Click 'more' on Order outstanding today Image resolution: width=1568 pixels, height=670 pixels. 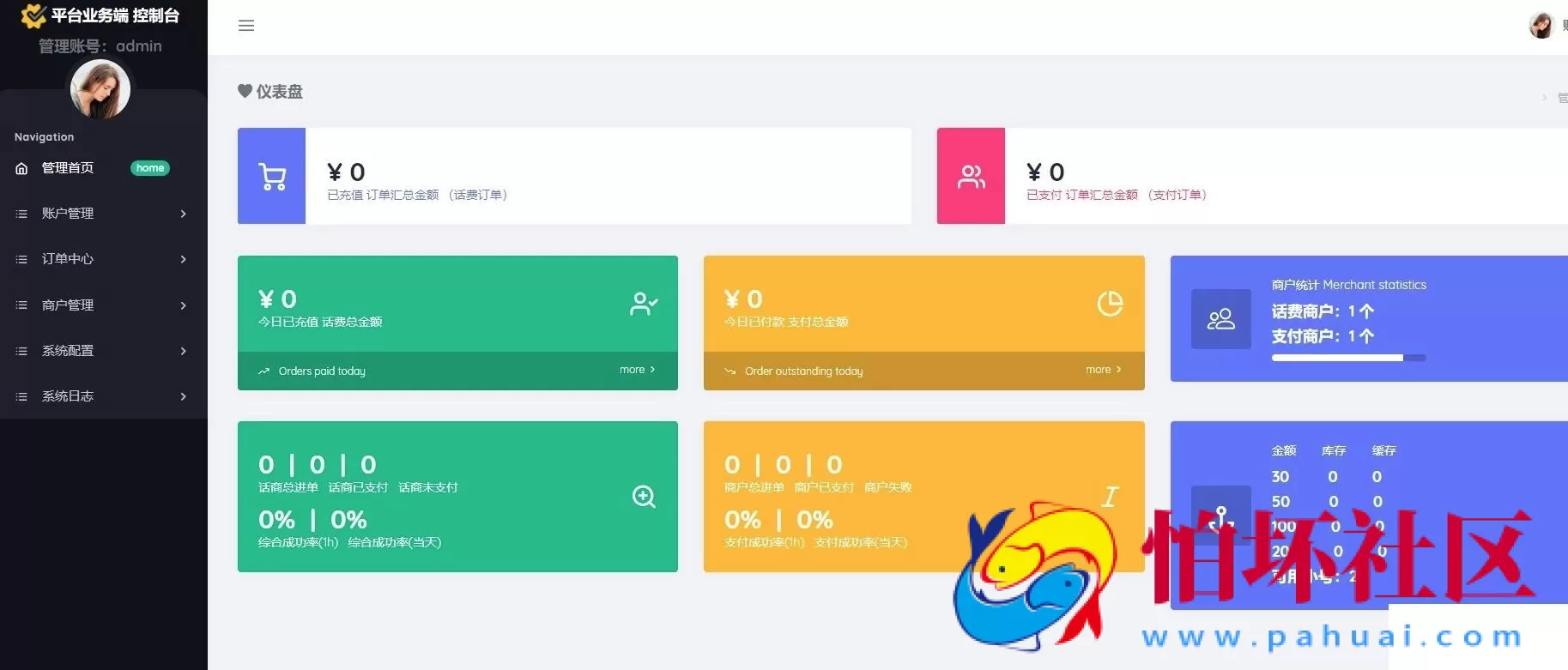1103,370
